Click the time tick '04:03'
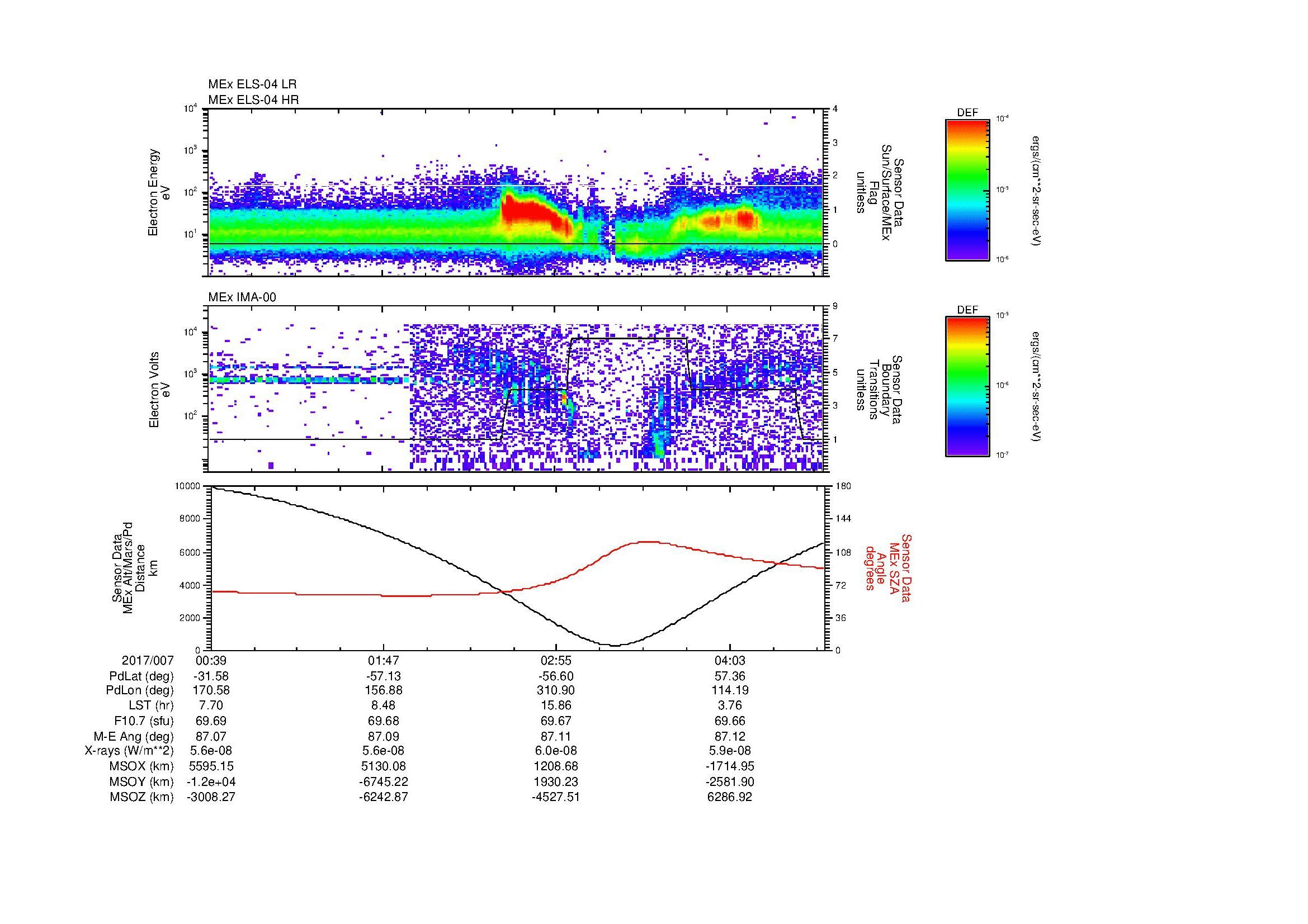This screenshot has height=924, width=1308. click(x=730, y=661)
